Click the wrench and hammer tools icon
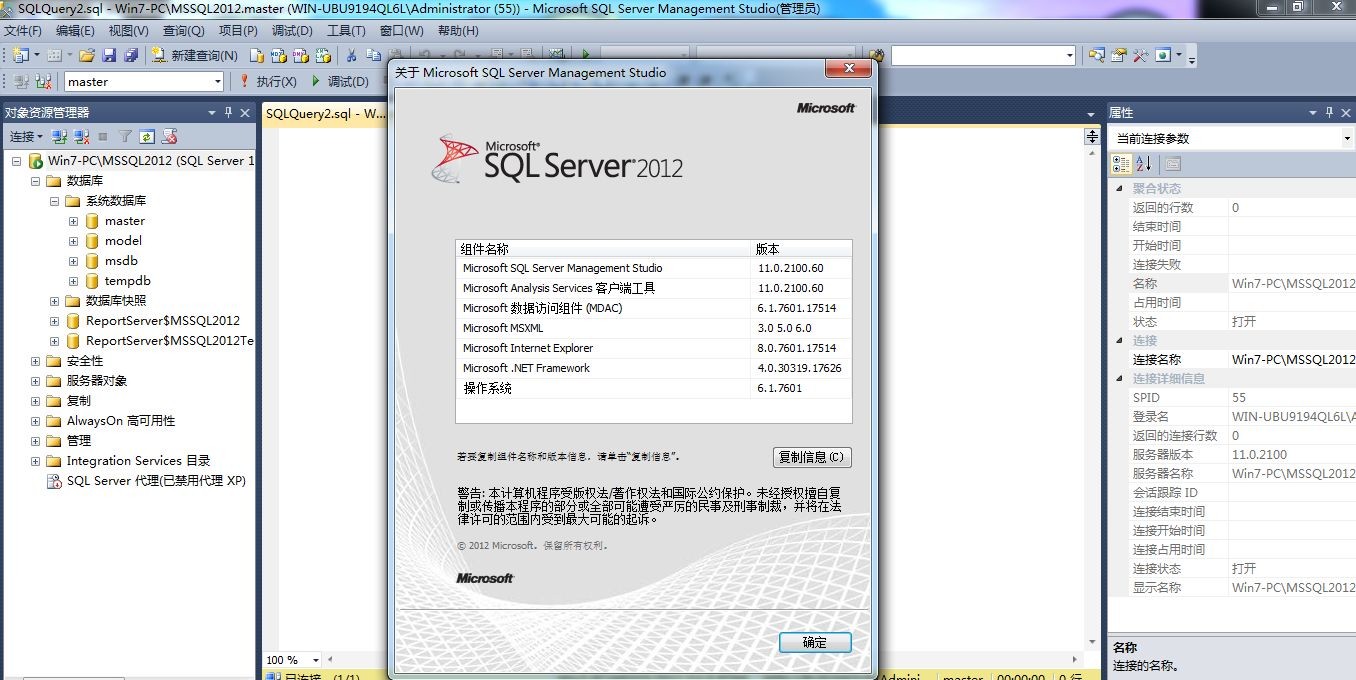1356x680 pixels. 1141,55
